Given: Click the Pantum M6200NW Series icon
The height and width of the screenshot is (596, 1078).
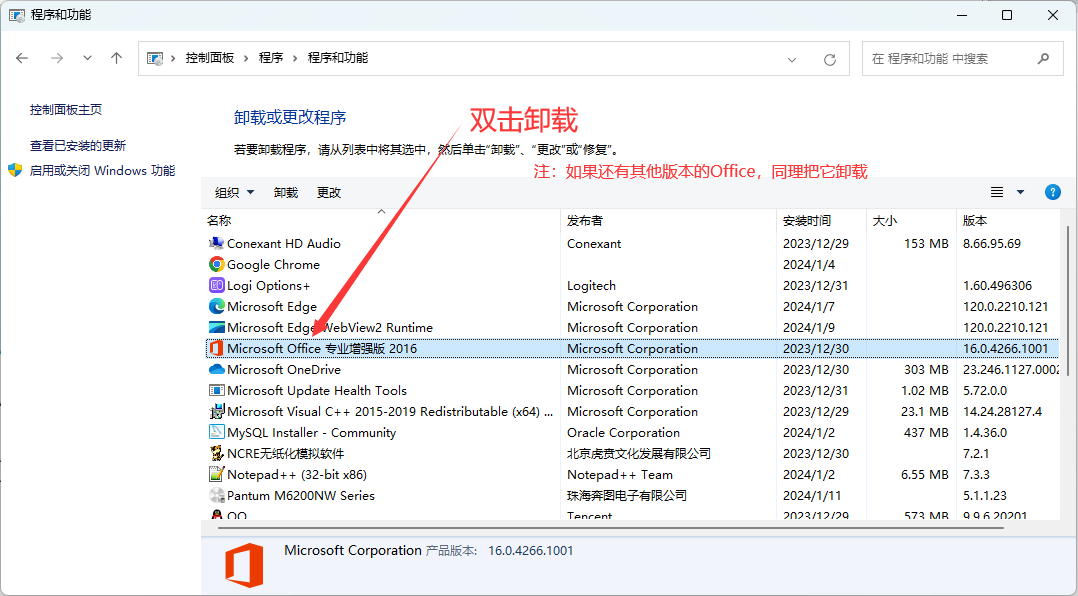Looking at the screenshot, I should tap(217, 496).
